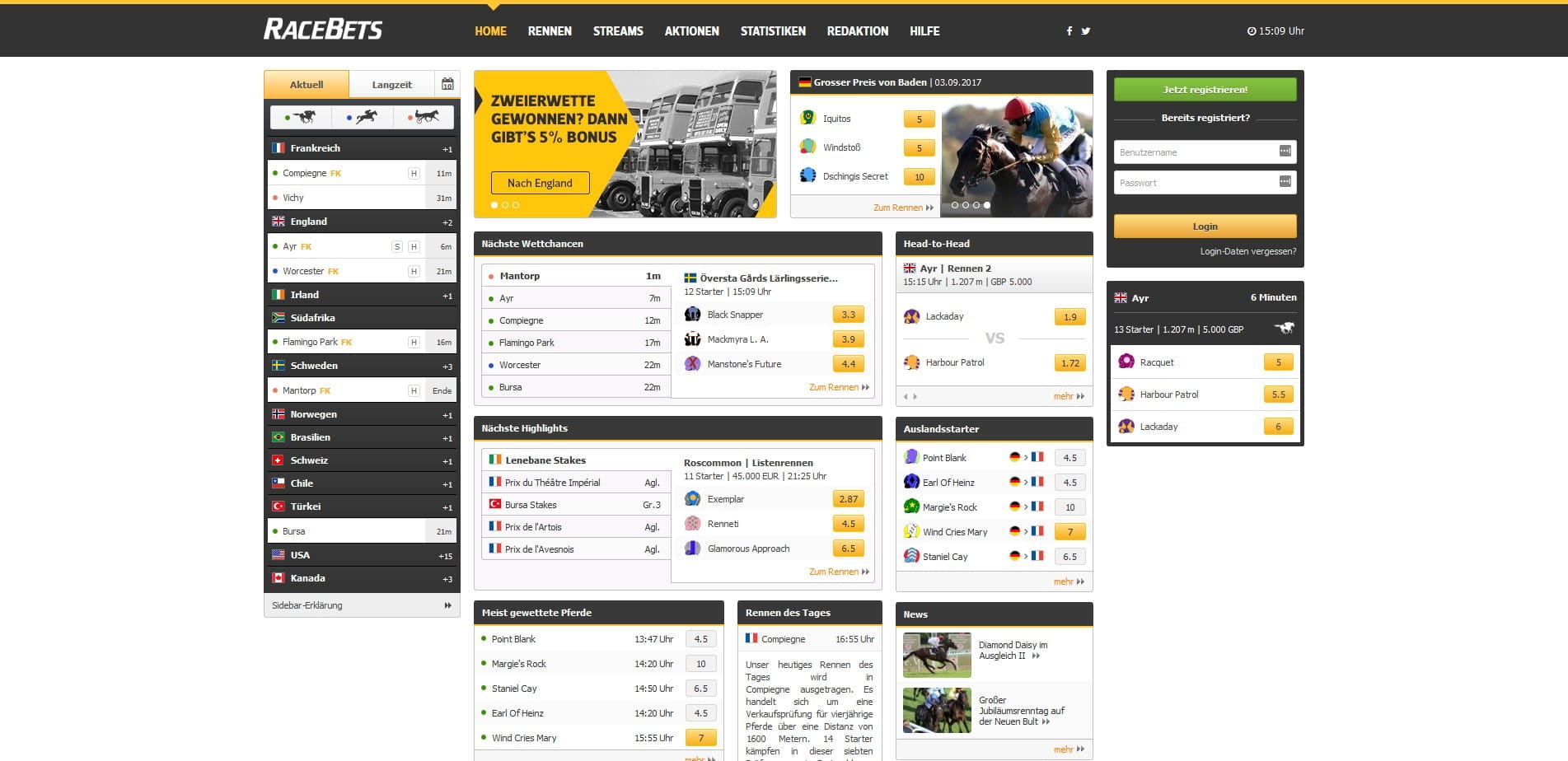
Task: Open the STATISTIKEN menu item
Action: click(x=773, y=31)
